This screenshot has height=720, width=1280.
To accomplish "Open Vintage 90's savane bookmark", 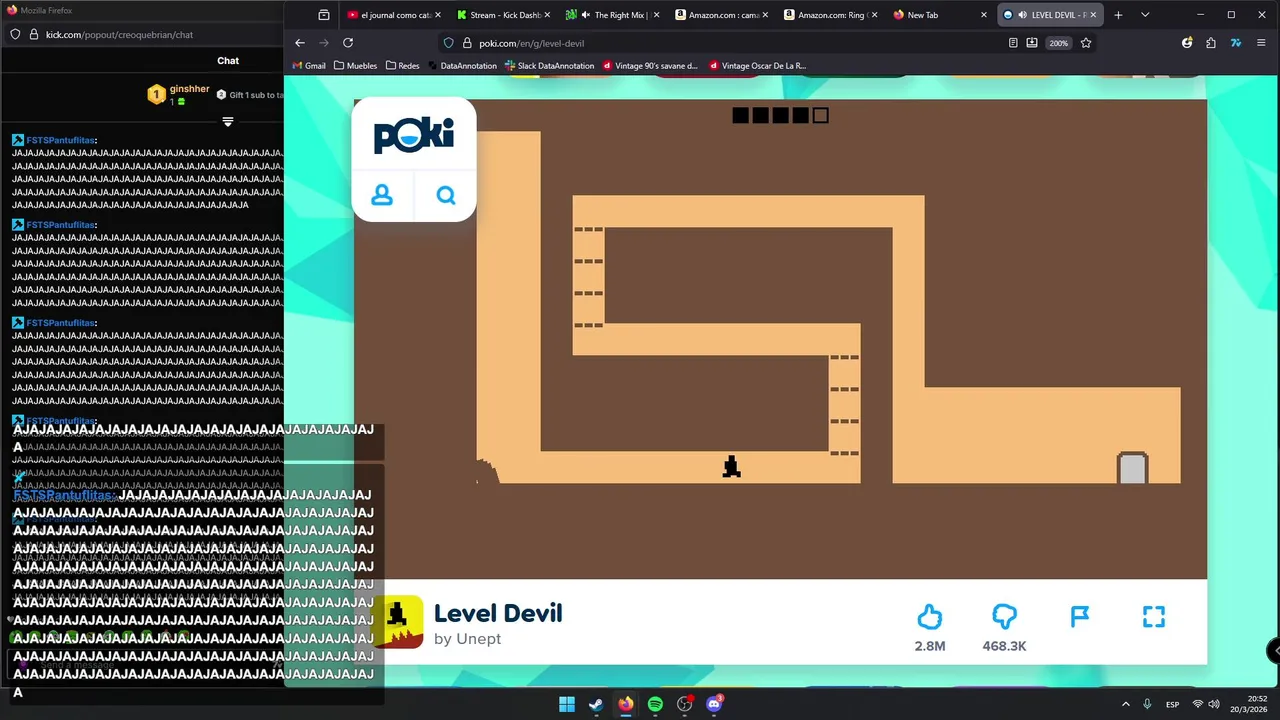I will 650,66.
